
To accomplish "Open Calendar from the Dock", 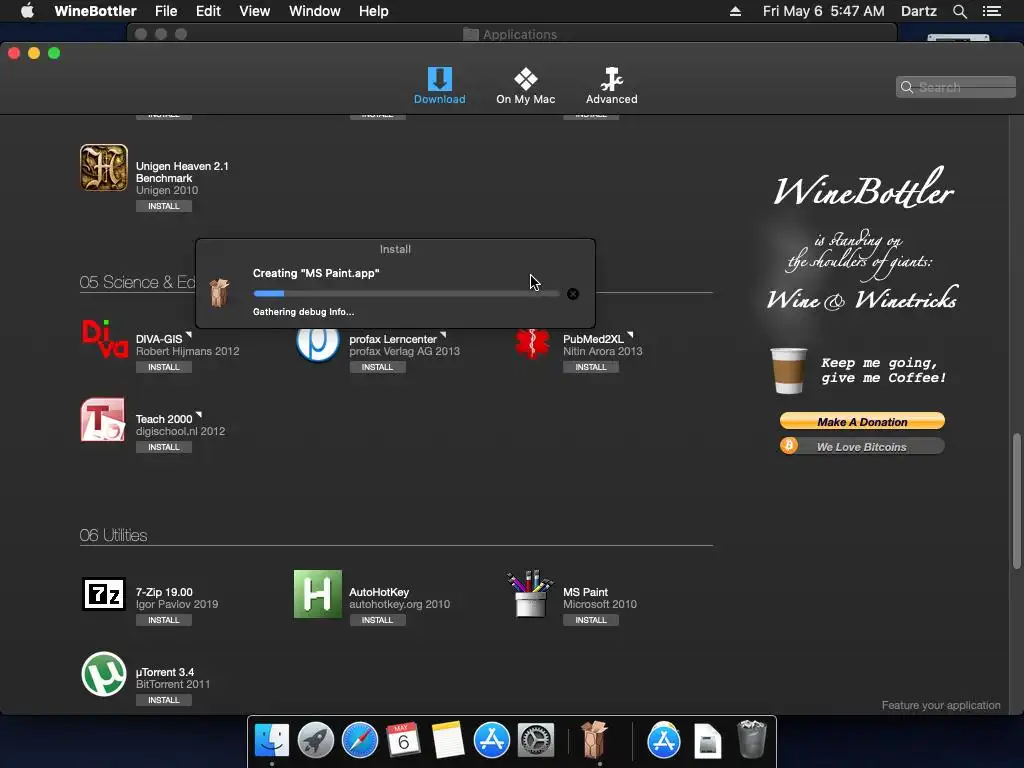I will click(403, 741).
